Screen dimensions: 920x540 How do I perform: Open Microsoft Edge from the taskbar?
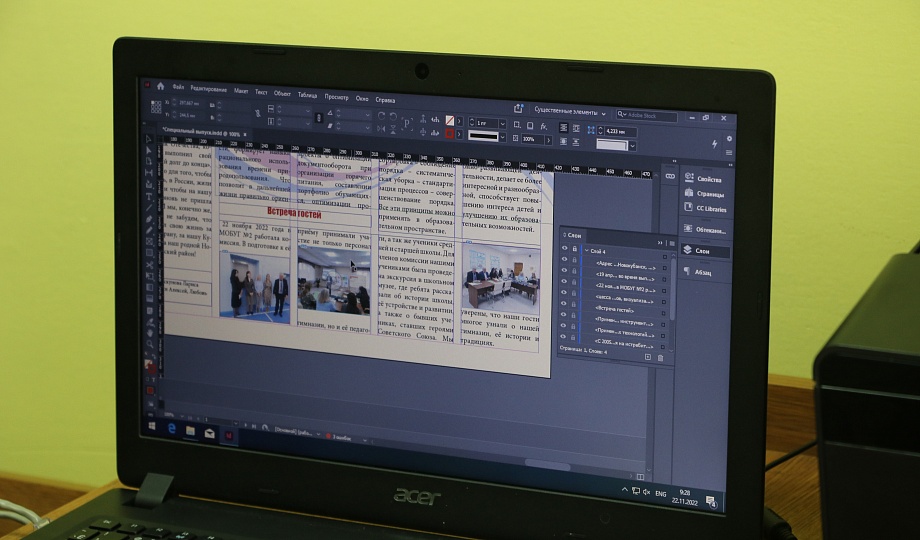(x=172, y=427)
